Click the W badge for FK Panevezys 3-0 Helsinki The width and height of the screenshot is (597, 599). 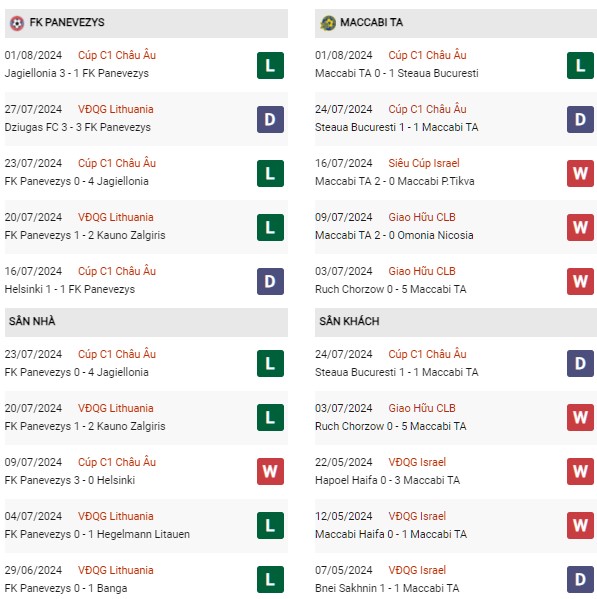(270, 471)
